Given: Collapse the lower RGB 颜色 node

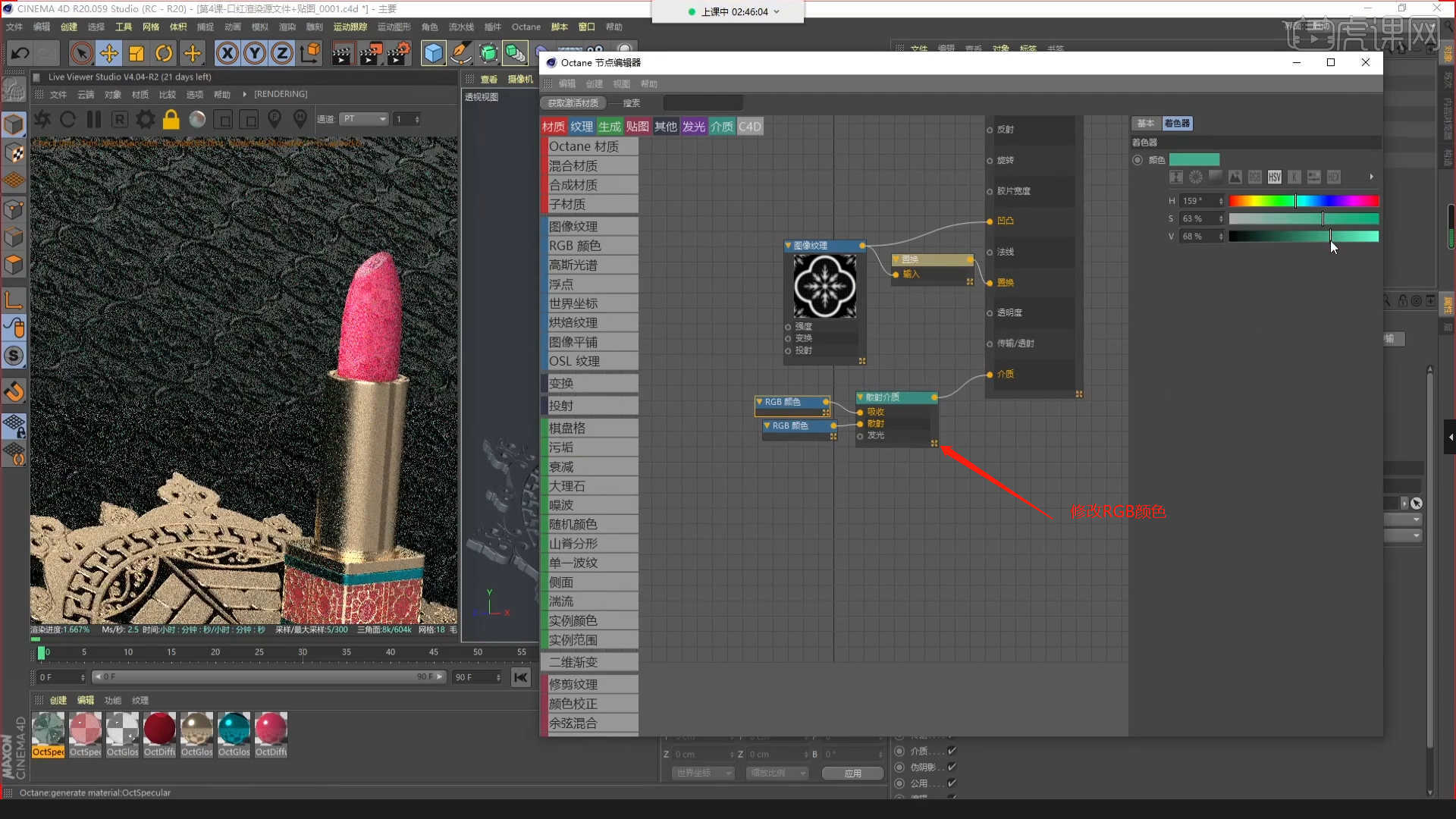Looking at the screenshot, I should click(x=767, y=425).
